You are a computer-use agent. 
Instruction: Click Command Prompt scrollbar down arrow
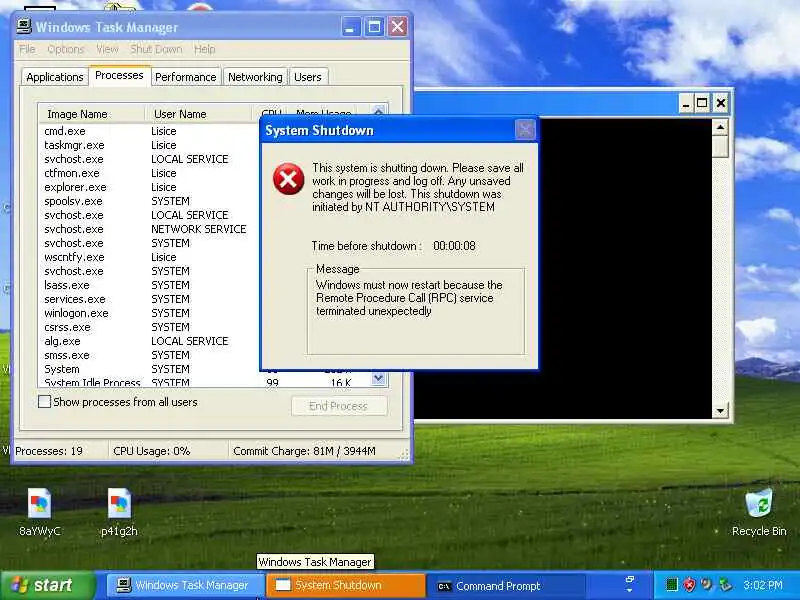[720, 411]
